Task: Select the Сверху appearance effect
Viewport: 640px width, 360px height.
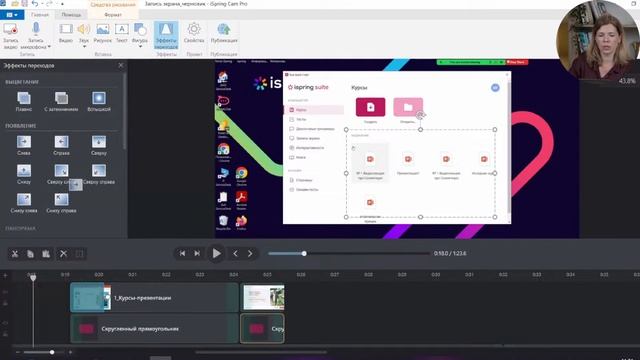Action: coord(99,145)
